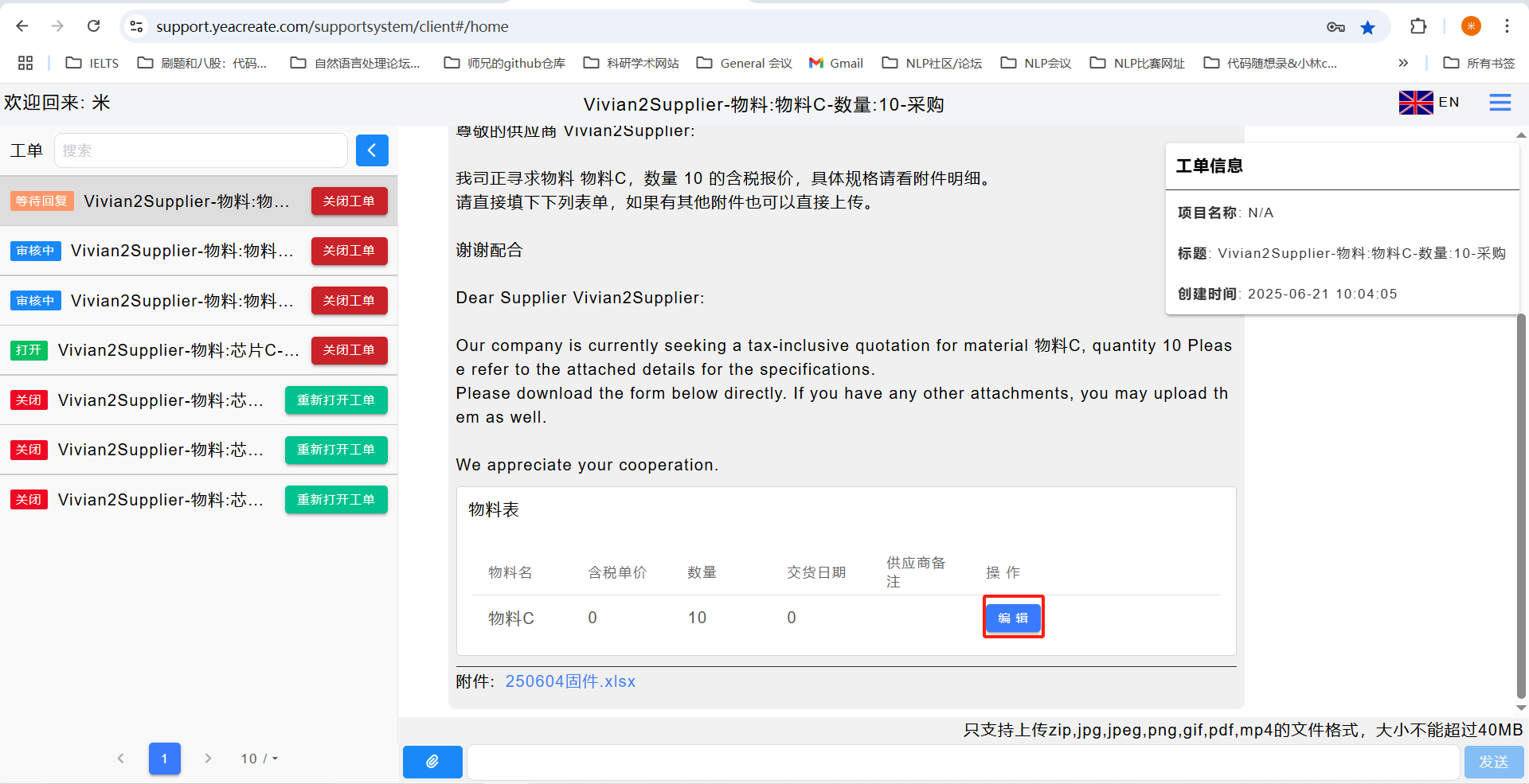Expand hidden bookmarks overflow chevron

[1402, 63]
